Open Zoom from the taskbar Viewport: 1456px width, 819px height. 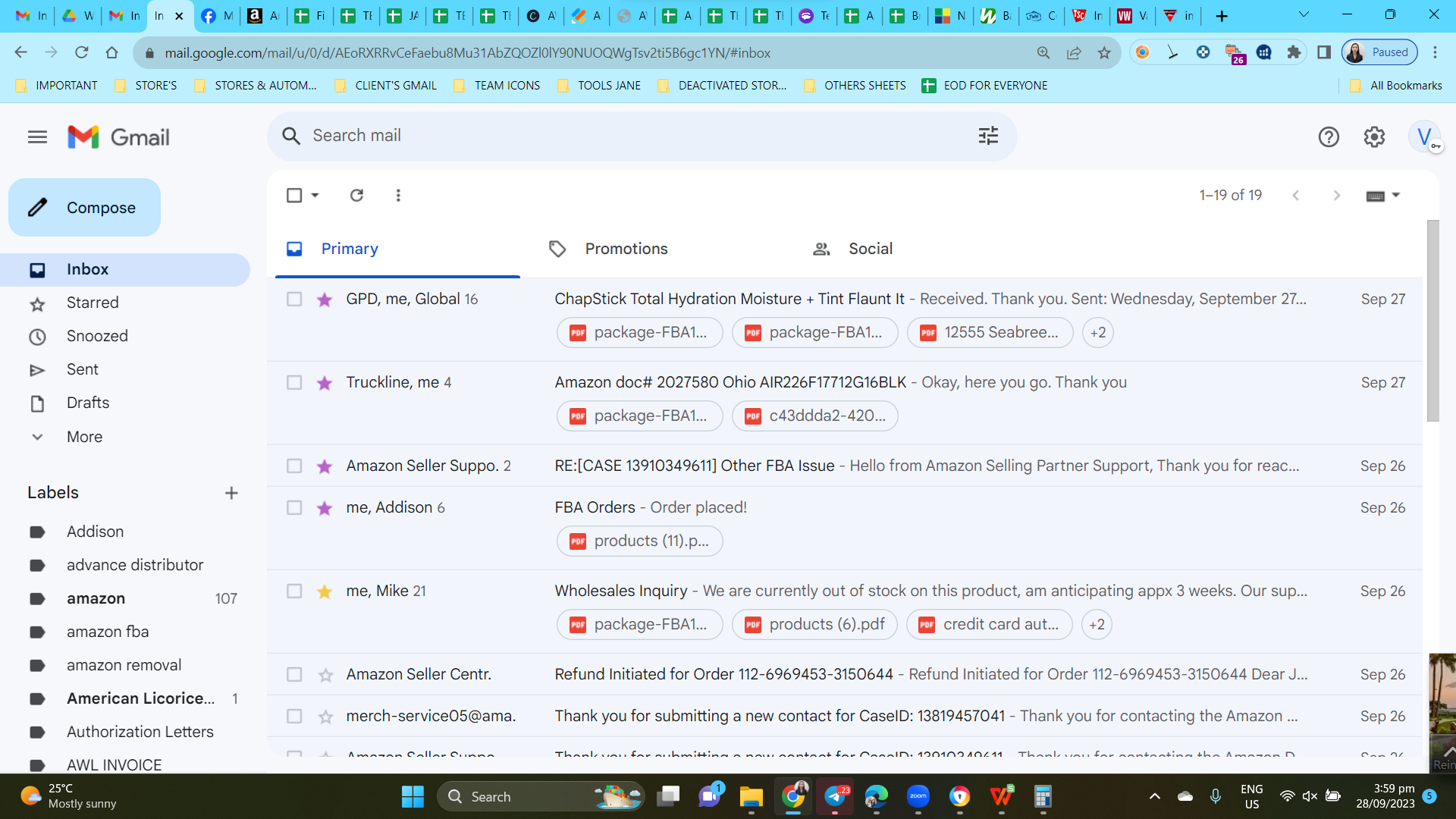918,797
